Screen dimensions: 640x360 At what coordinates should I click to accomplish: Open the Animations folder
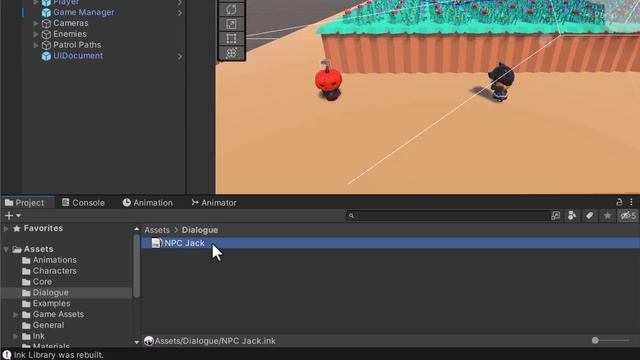point(55,260)
